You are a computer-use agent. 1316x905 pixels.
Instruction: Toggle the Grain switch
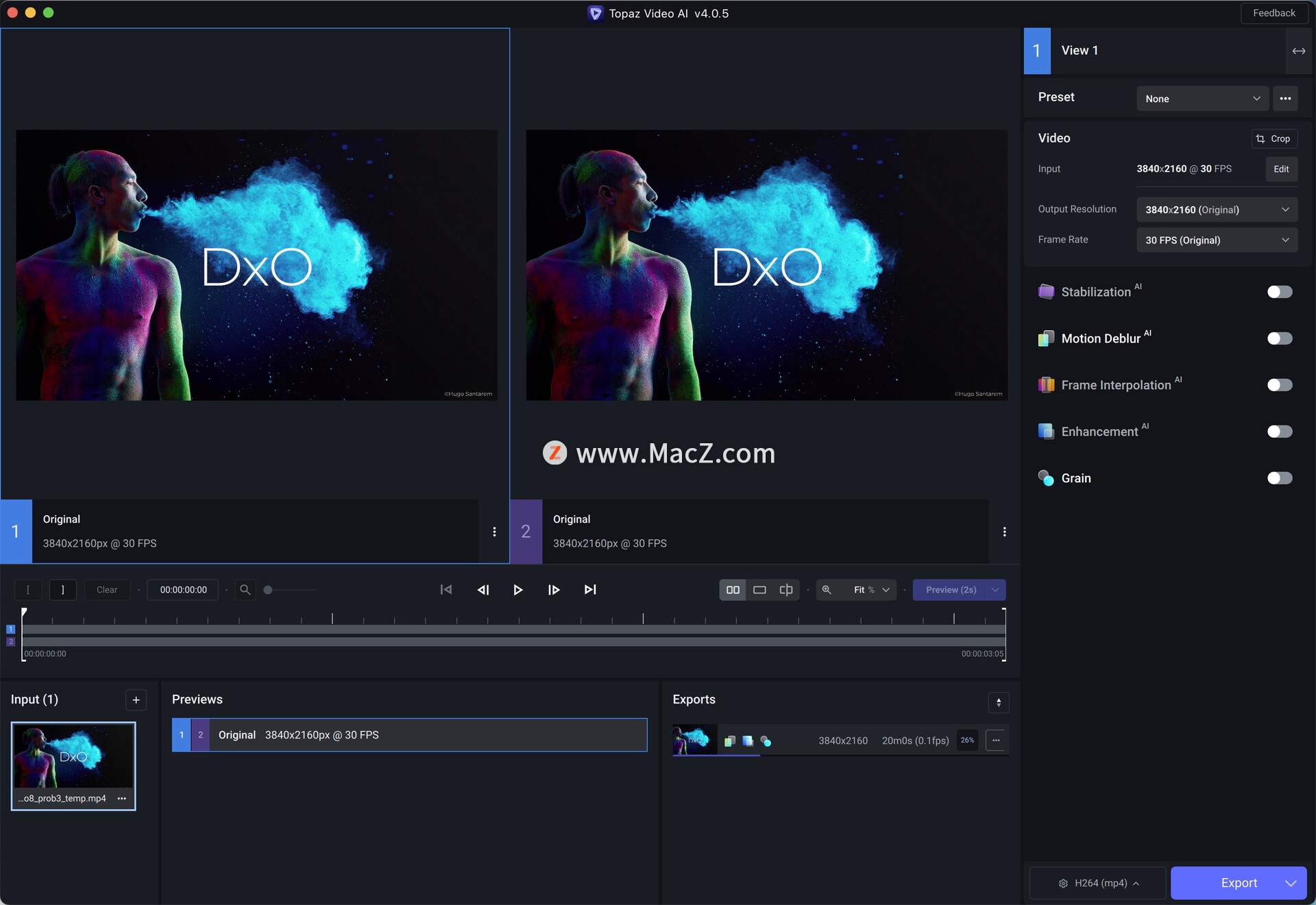click(1279, 478)
